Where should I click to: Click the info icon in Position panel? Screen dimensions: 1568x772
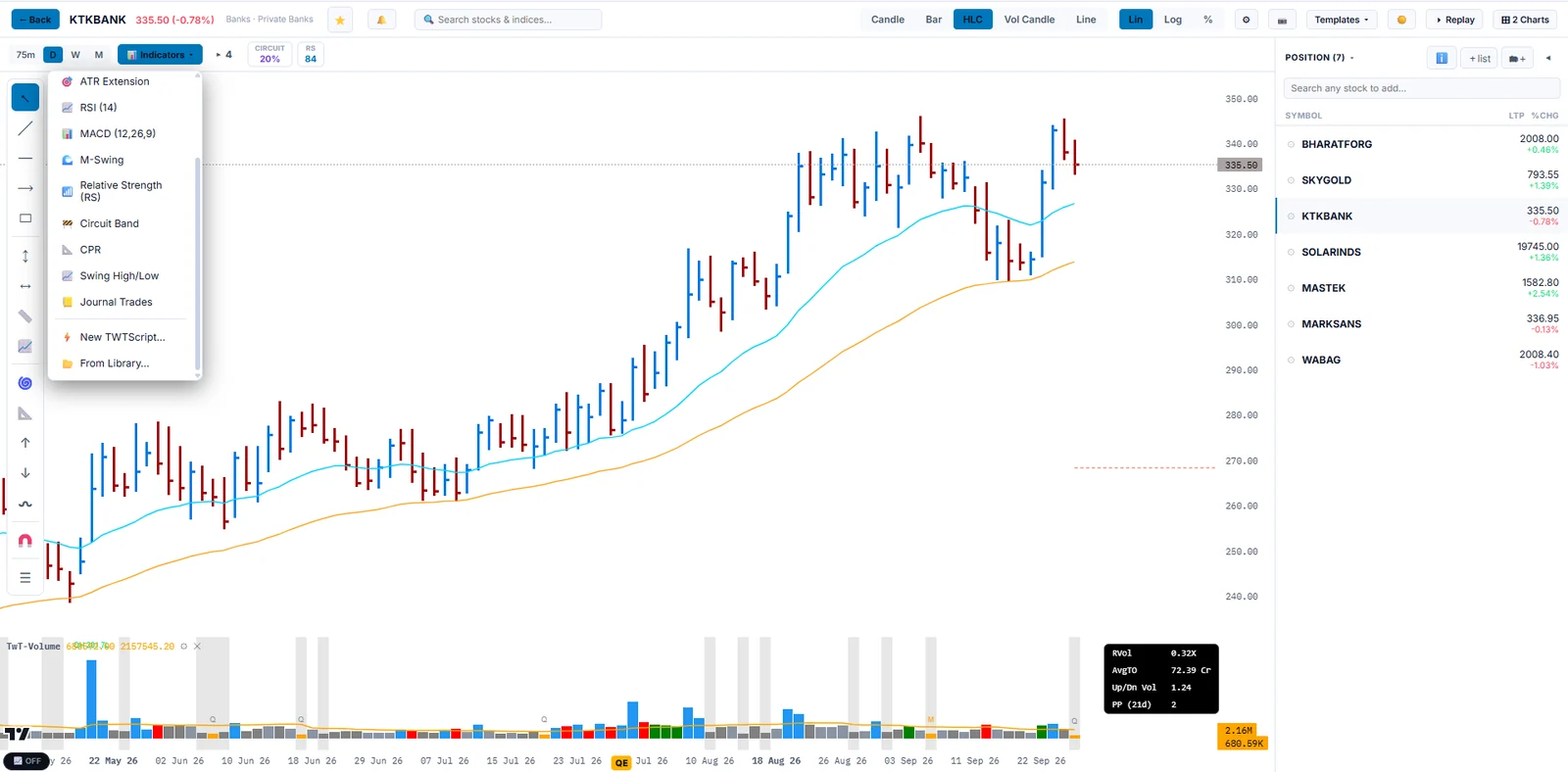pos(1442,58)
